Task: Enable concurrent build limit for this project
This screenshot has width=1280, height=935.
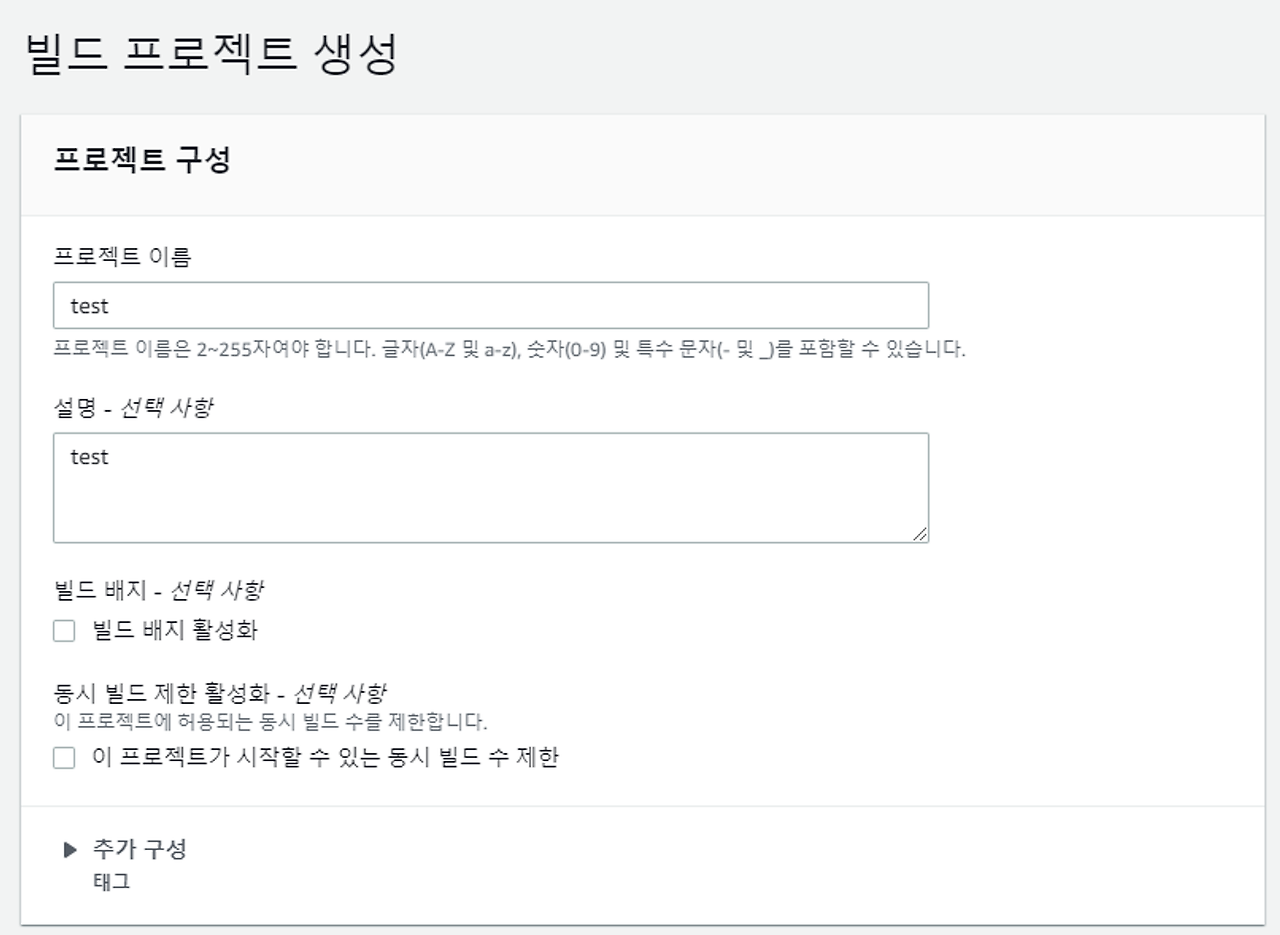Action: pyautogui.click(x=64, y=758)
